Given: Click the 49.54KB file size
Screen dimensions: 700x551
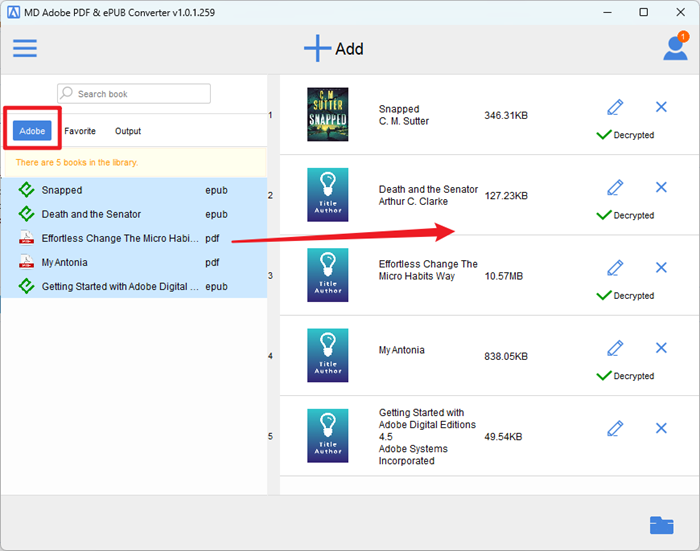Looking at the screenshot, I should click(x=503, y=437).
